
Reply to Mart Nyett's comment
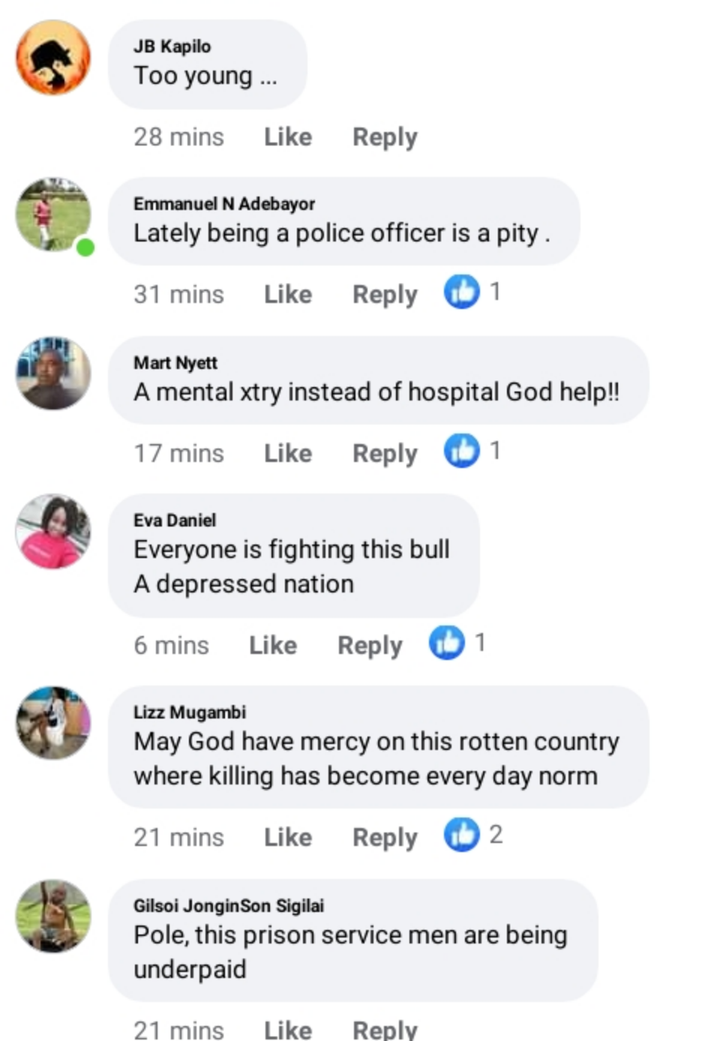point(385,454)
